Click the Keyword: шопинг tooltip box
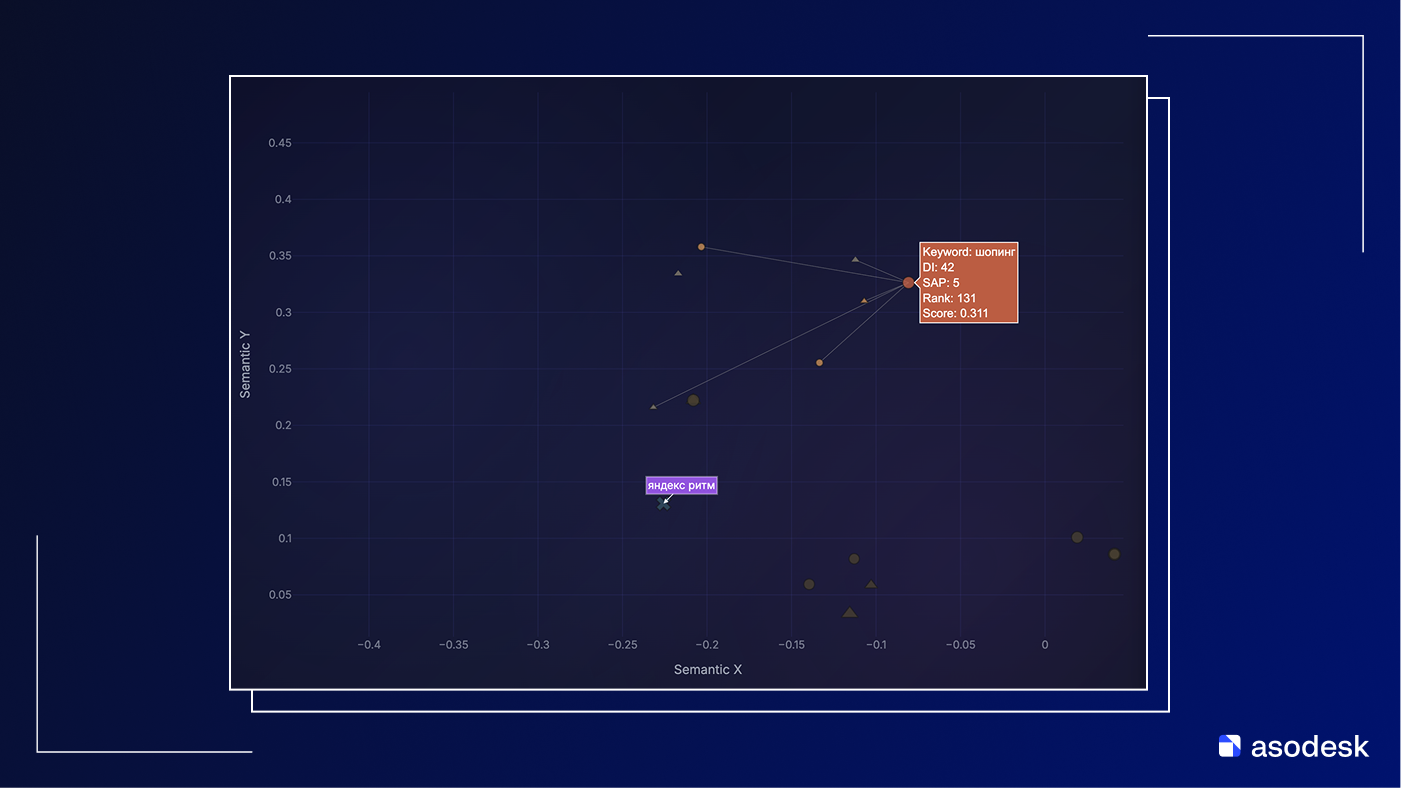 click(x=968, y=283)
